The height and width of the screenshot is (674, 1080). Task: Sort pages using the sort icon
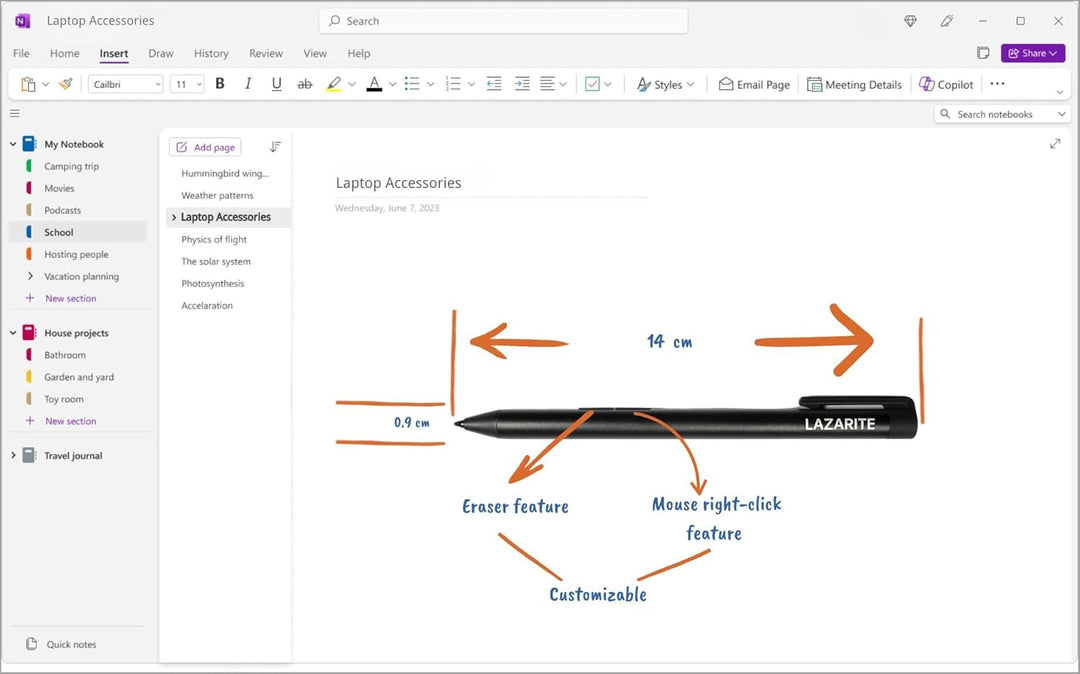point(275,147)
